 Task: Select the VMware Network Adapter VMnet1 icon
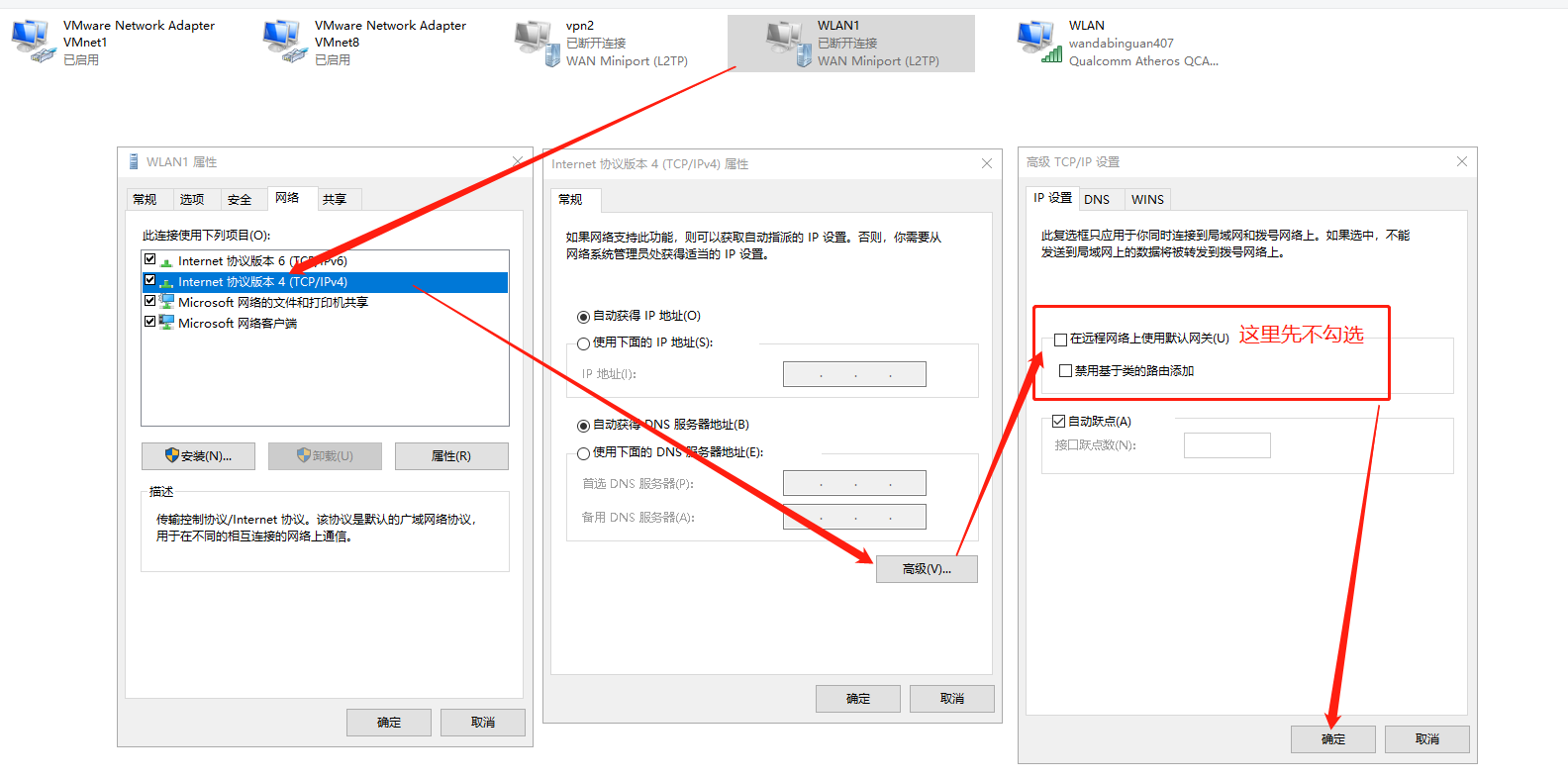pyautogui.click(x=33, y=42)
